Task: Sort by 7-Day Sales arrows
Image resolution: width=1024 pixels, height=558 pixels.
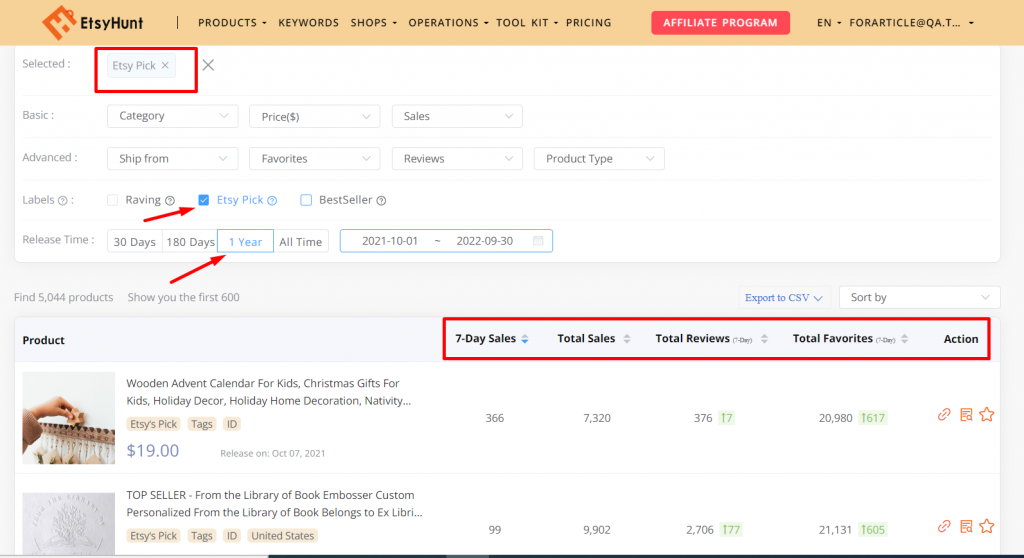Action: (525, 338)
